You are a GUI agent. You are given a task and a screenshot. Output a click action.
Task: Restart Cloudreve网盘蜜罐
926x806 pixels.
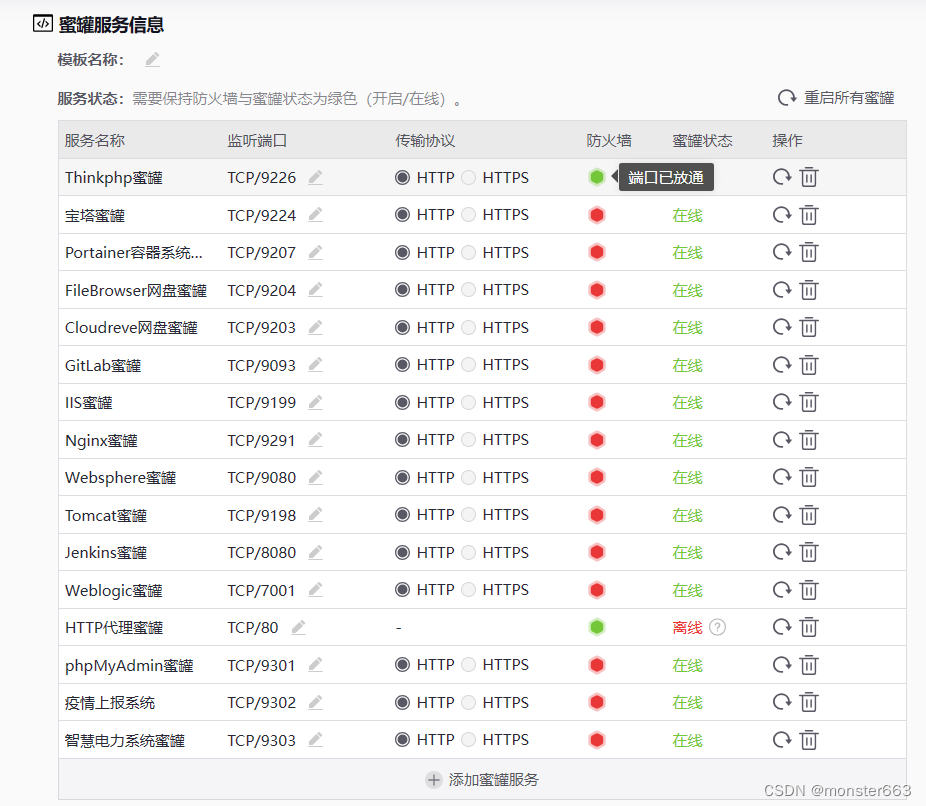(782, 328)
